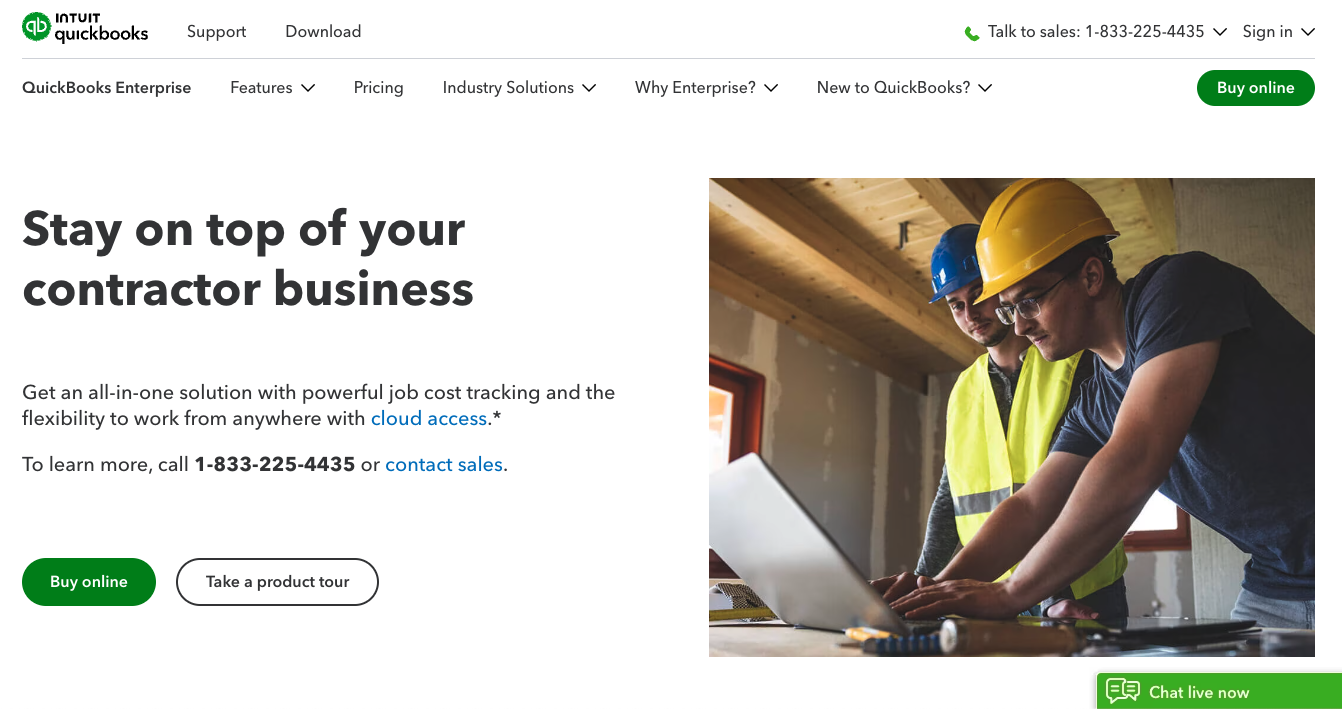Image resolution: width=1342 pixels, height=709 pixels.
Task: Click the Intuit QuickBooks logo
Action: point(85,29)
